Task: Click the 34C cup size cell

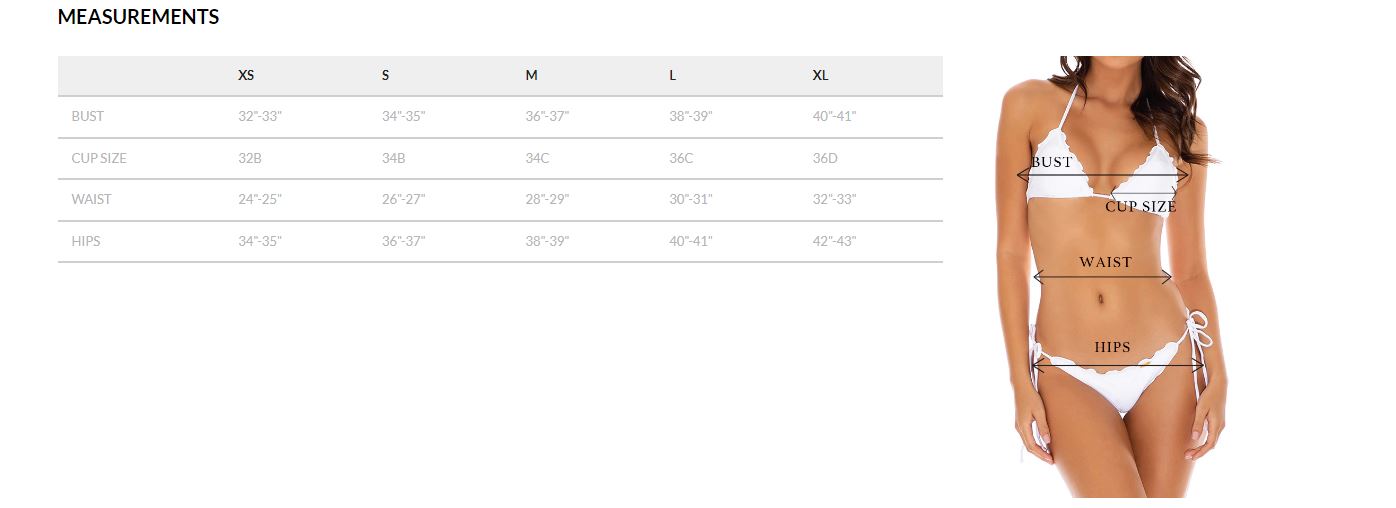Action: (538, 158)
